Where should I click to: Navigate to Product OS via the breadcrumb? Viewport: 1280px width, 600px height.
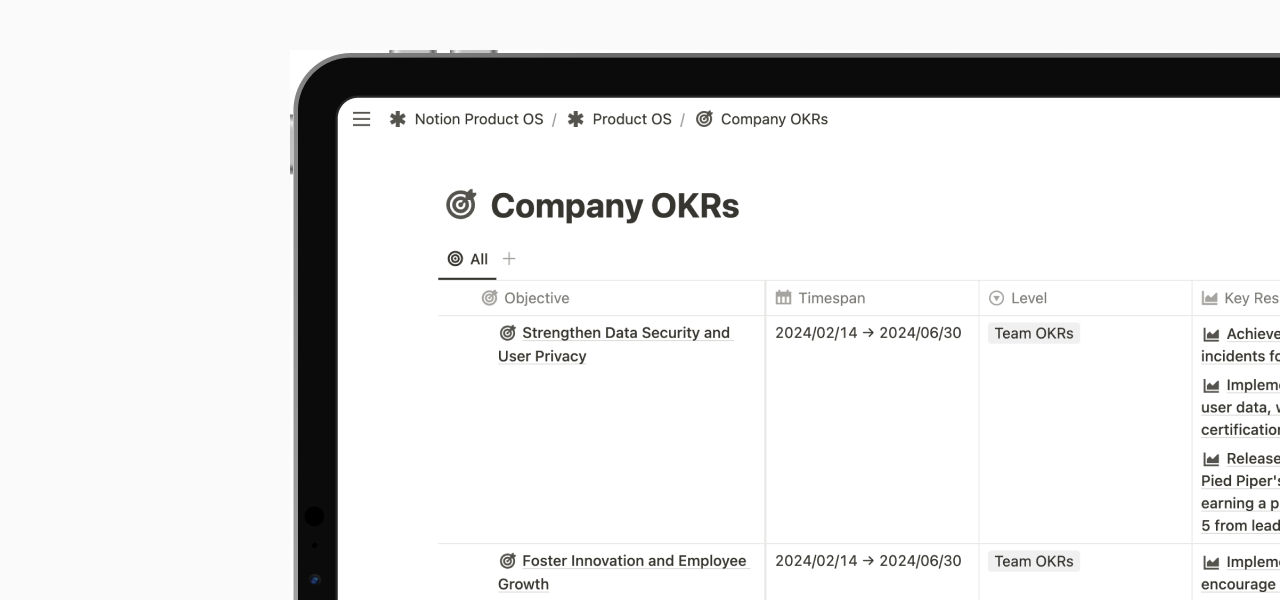tap(631, 119)
